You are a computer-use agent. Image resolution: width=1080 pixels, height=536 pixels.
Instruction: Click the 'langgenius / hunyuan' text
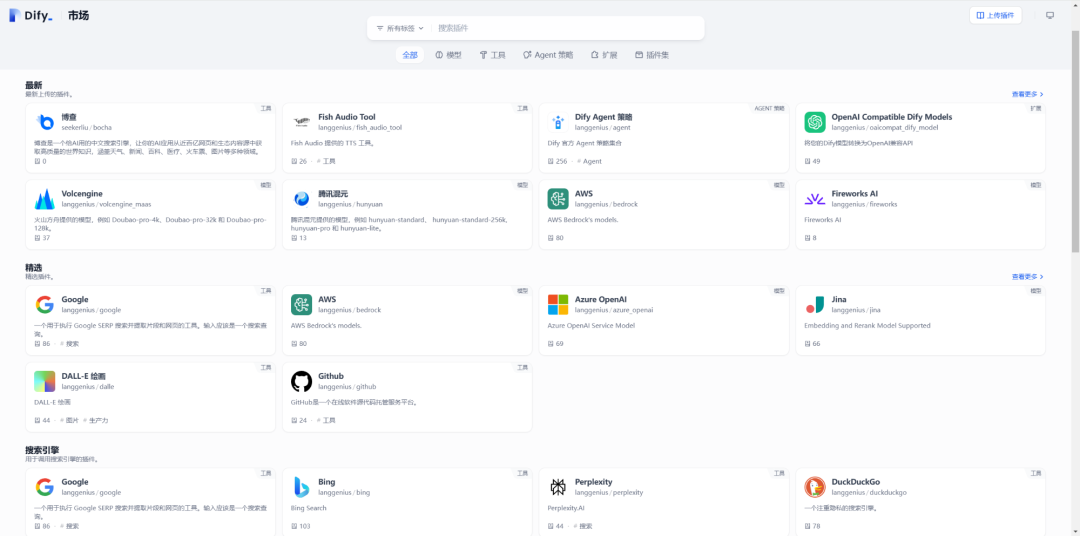pos(350,205)
